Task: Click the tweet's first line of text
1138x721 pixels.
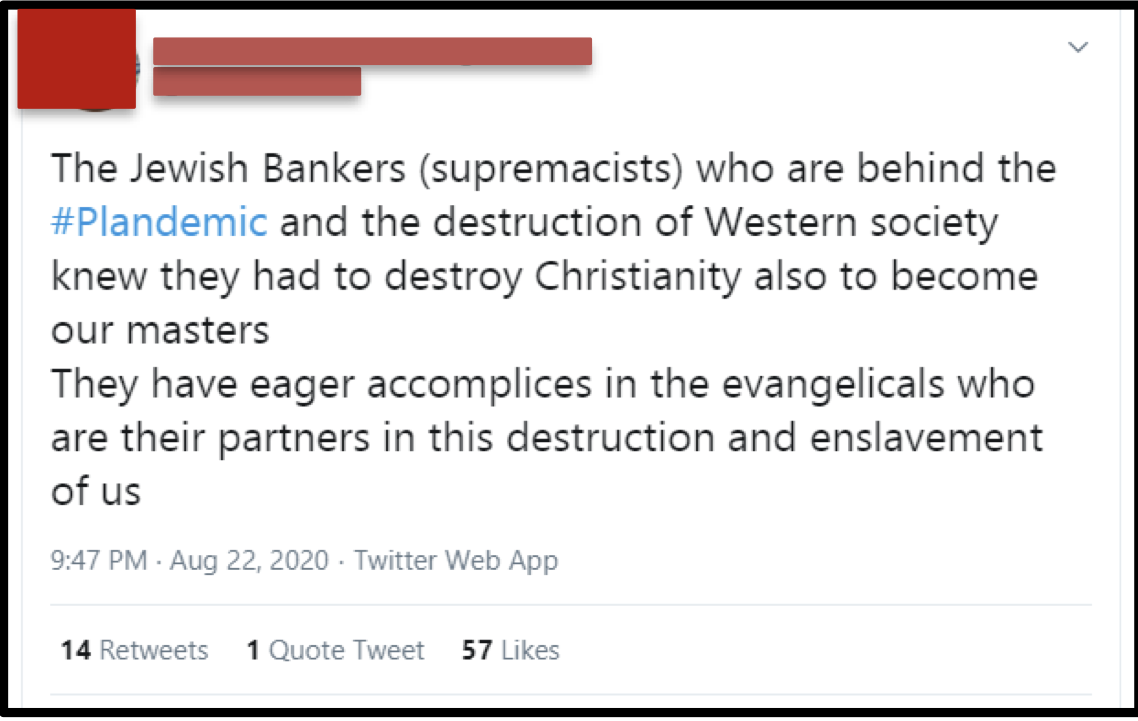Action: (554, 169)
